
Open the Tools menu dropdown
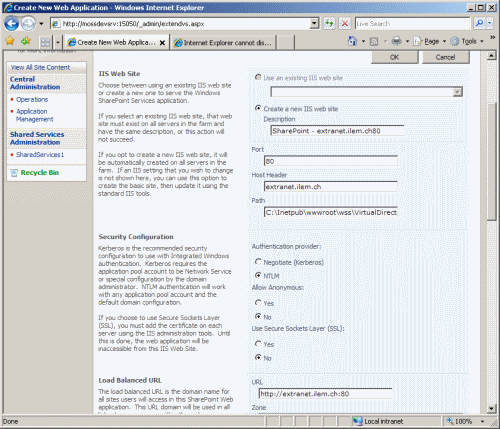pos(467,41)
